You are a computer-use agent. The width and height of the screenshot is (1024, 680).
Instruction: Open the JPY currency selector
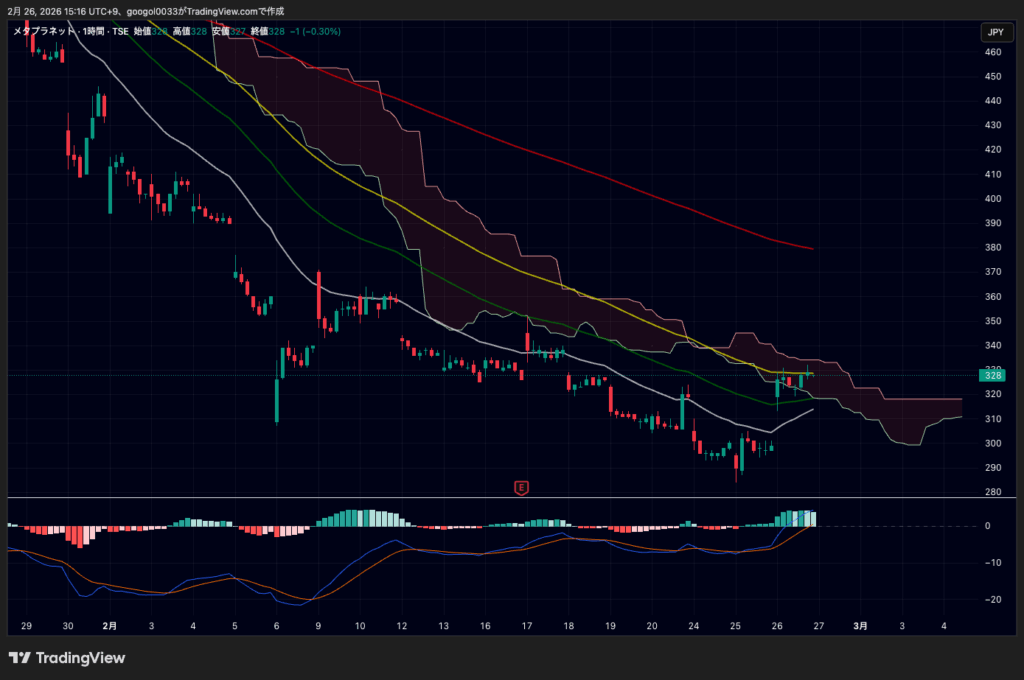click(x=994, y=33)
